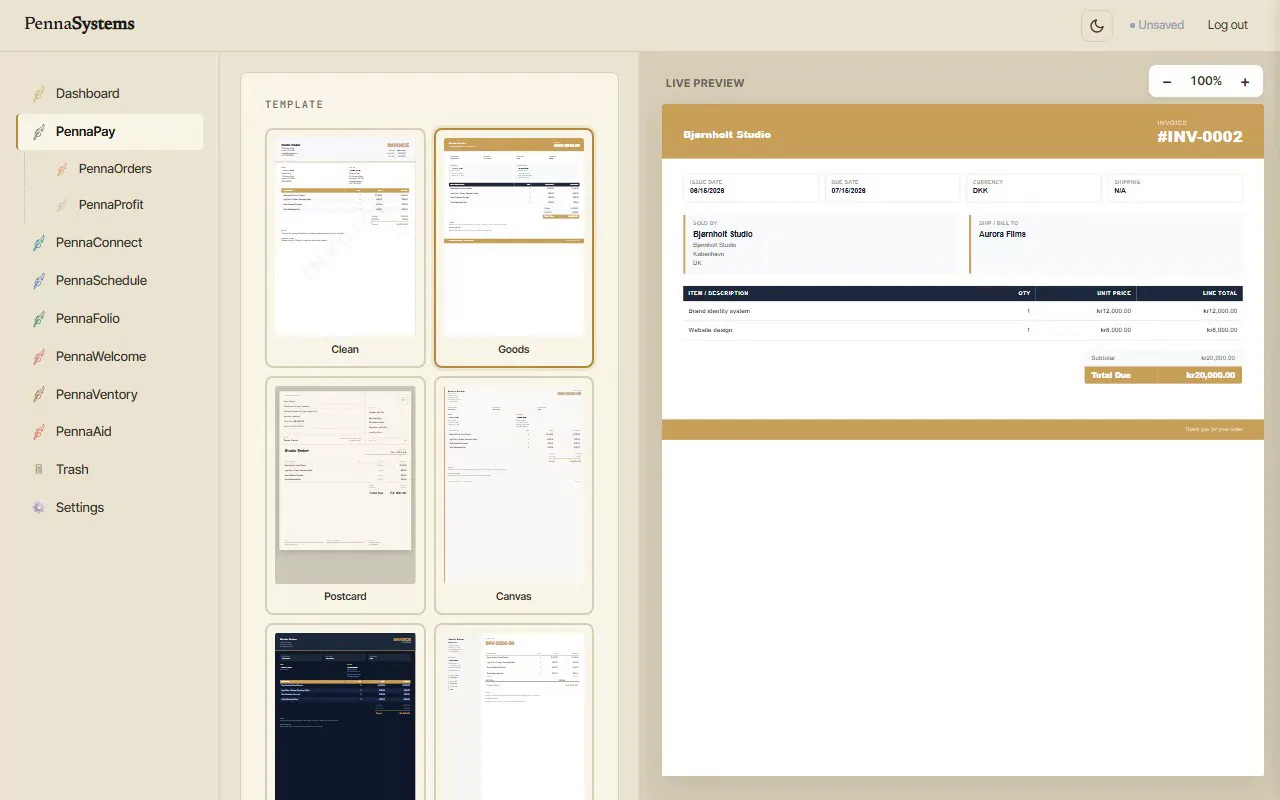Click the PennaFolio feather icon
1280x800 pixels.
click(38, 319)
